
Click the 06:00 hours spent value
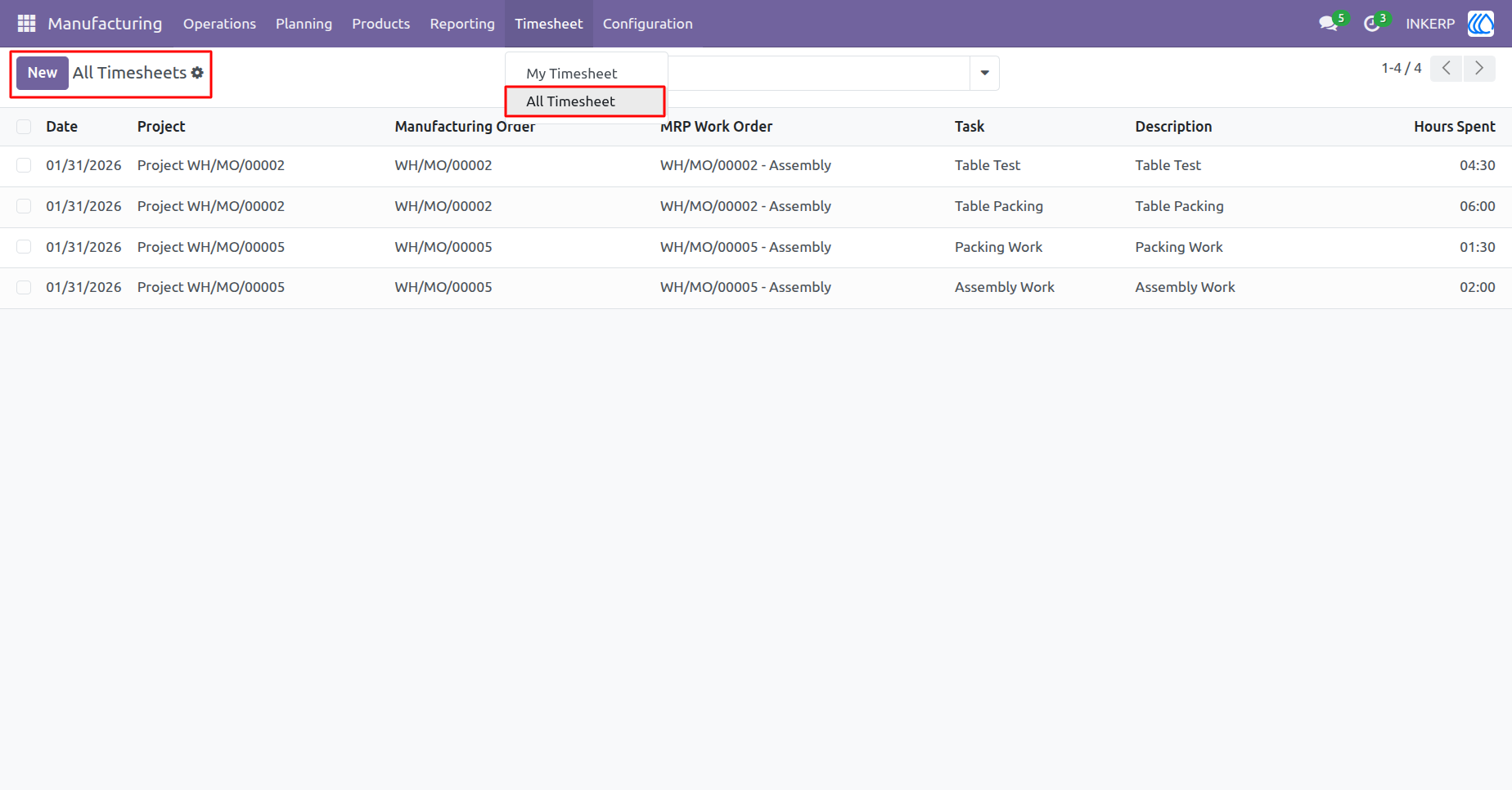(1477, 206)
